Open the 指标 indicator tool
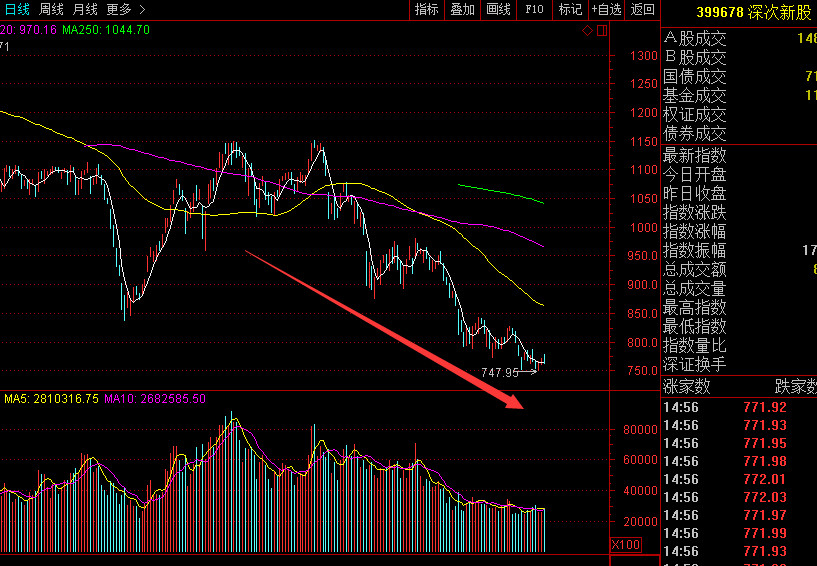This screenshot has height=566, width=817. point(426,9)
